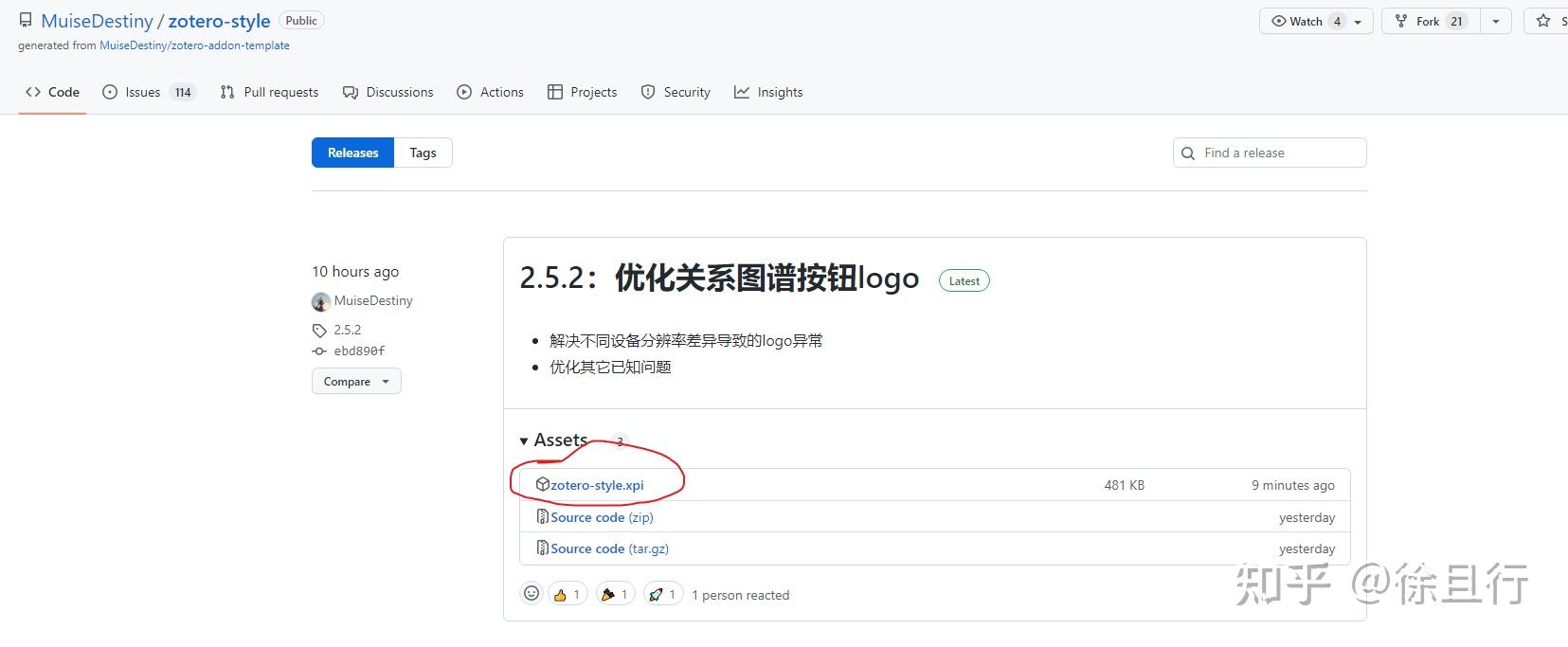
Task: Open commit ebd890f link
Action: (359, 350)
